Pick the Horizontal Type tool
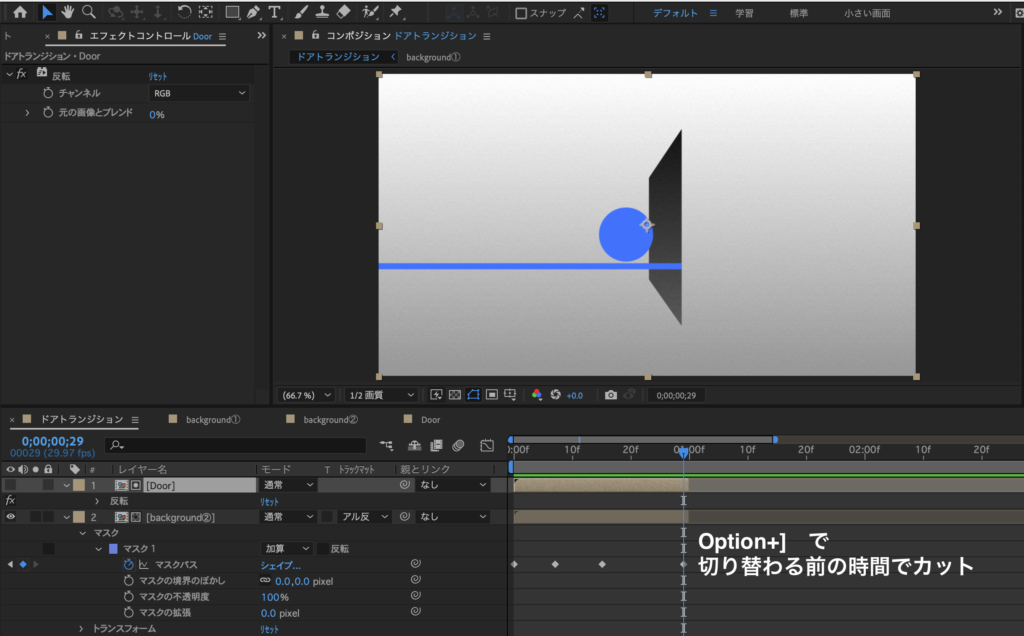1024x636 pixels. coord(275,13)
